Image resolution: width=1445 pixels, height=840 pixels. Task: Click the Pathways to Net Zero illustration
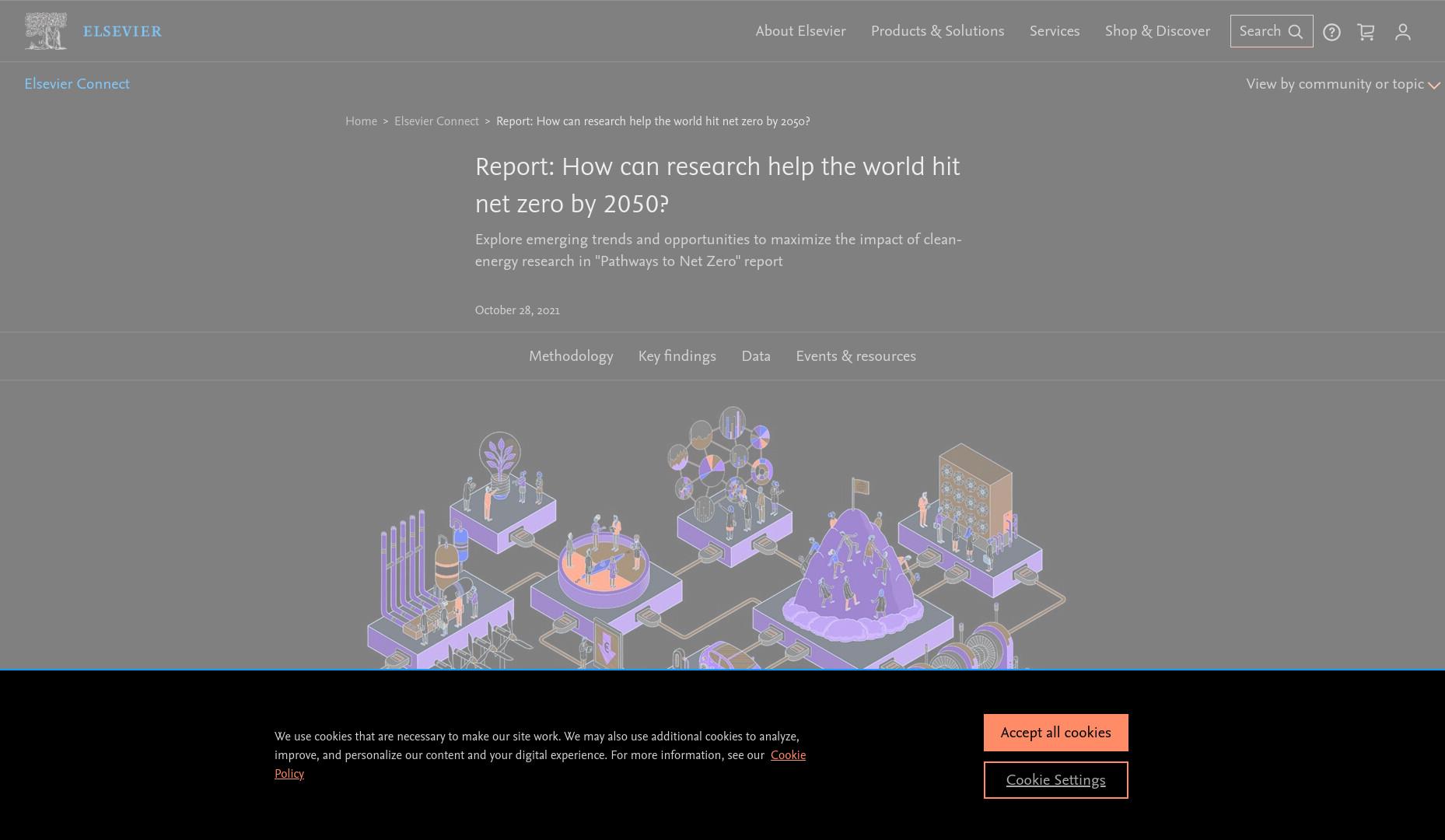pos(716,537)
